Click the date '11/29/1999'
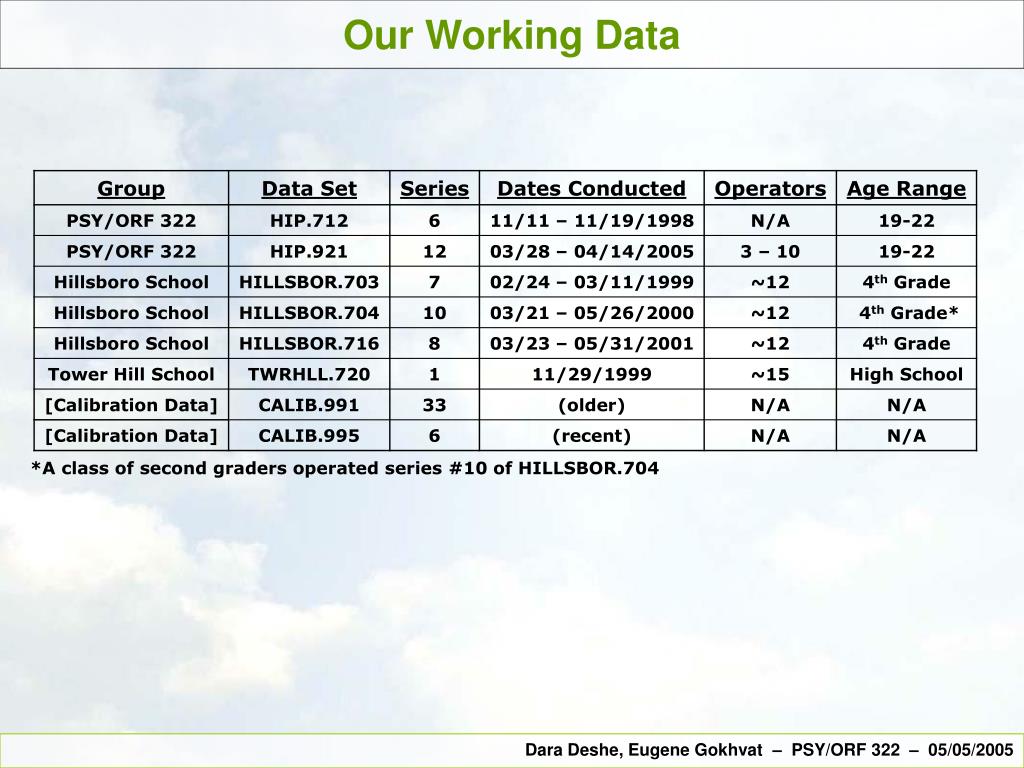 (x=592, y=374)
